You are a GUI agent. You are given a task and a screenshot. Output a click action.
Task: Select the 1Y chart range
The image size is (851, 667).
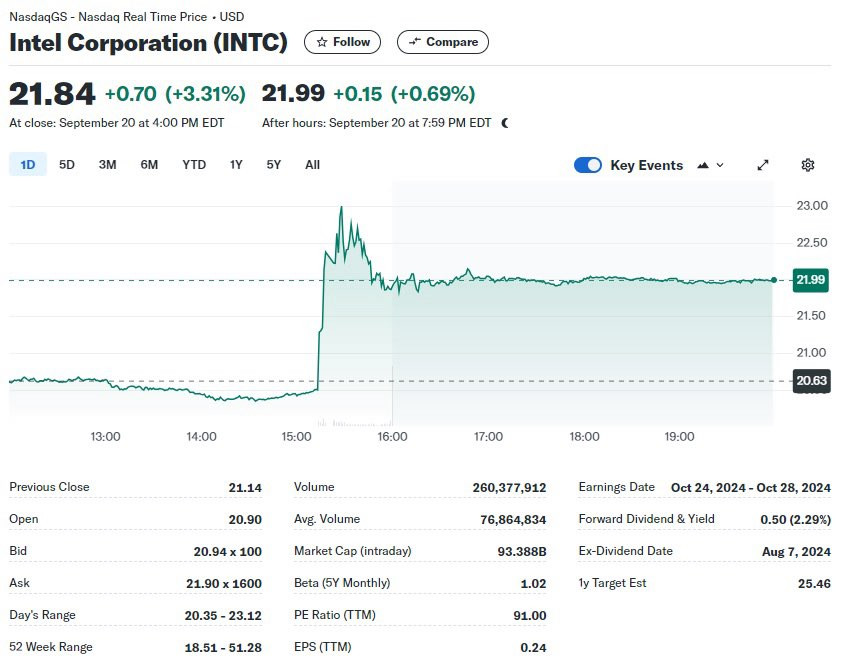coord(236,164)
